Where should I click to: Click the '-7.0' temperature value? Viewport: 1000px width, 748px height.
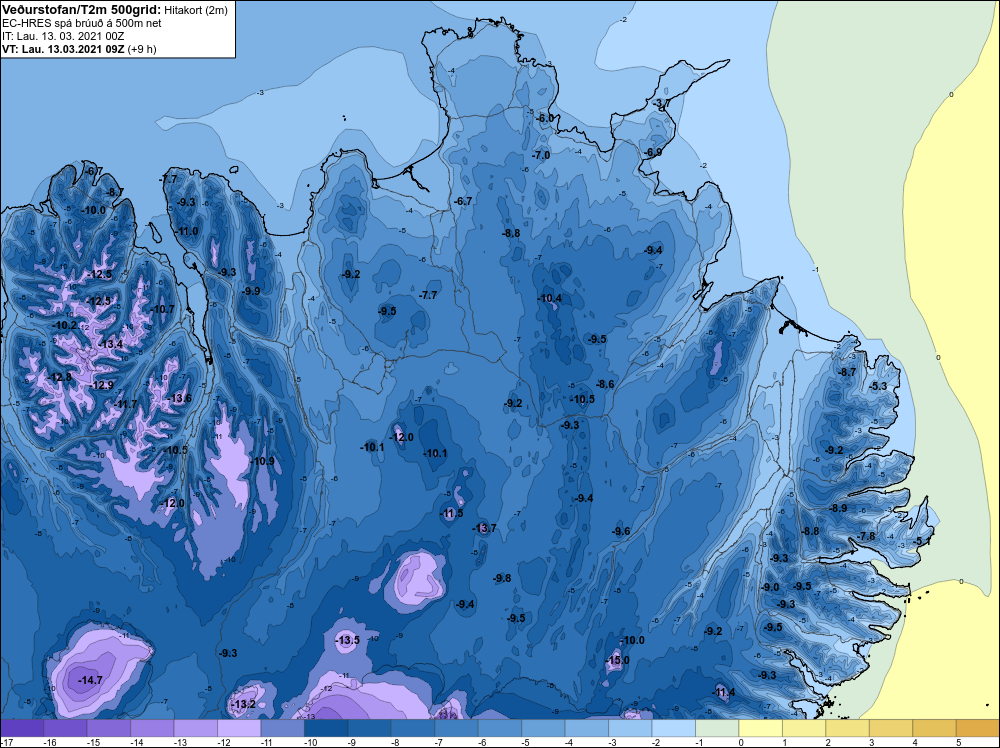(541, 155)
